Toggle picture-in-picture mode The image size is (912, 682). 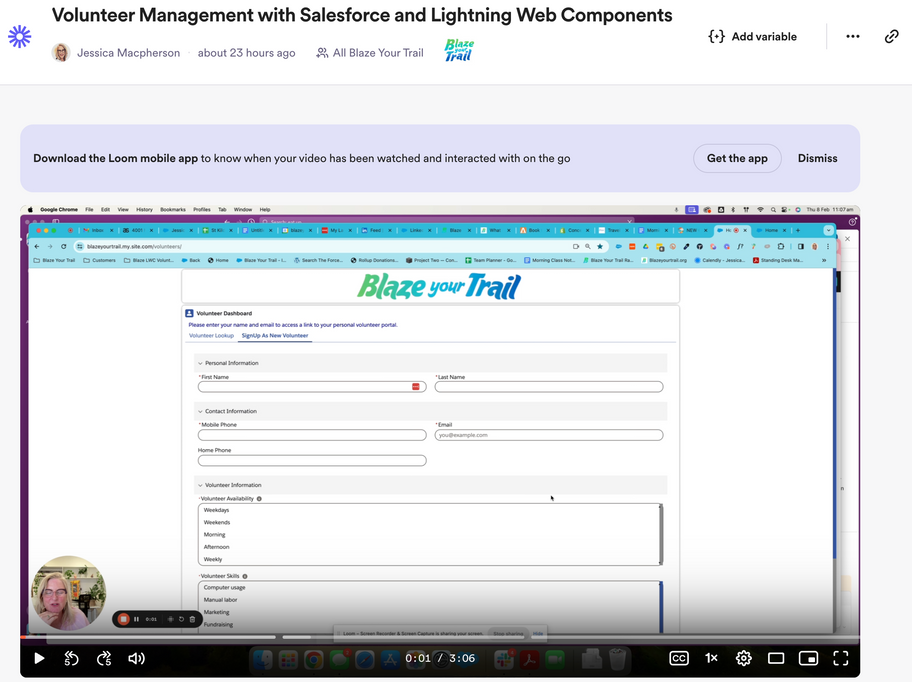808,658
